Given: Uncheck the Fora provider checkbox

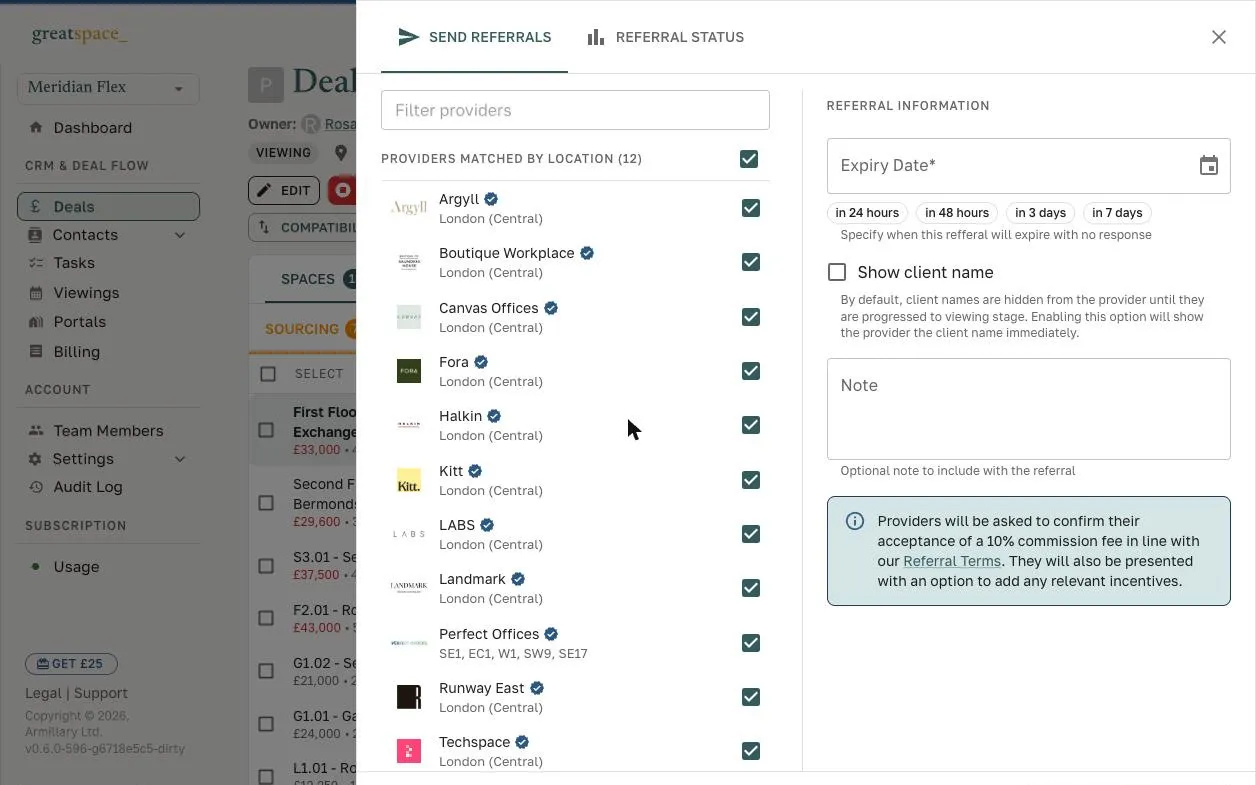Looking at the screenshot, I should [751, 371].
